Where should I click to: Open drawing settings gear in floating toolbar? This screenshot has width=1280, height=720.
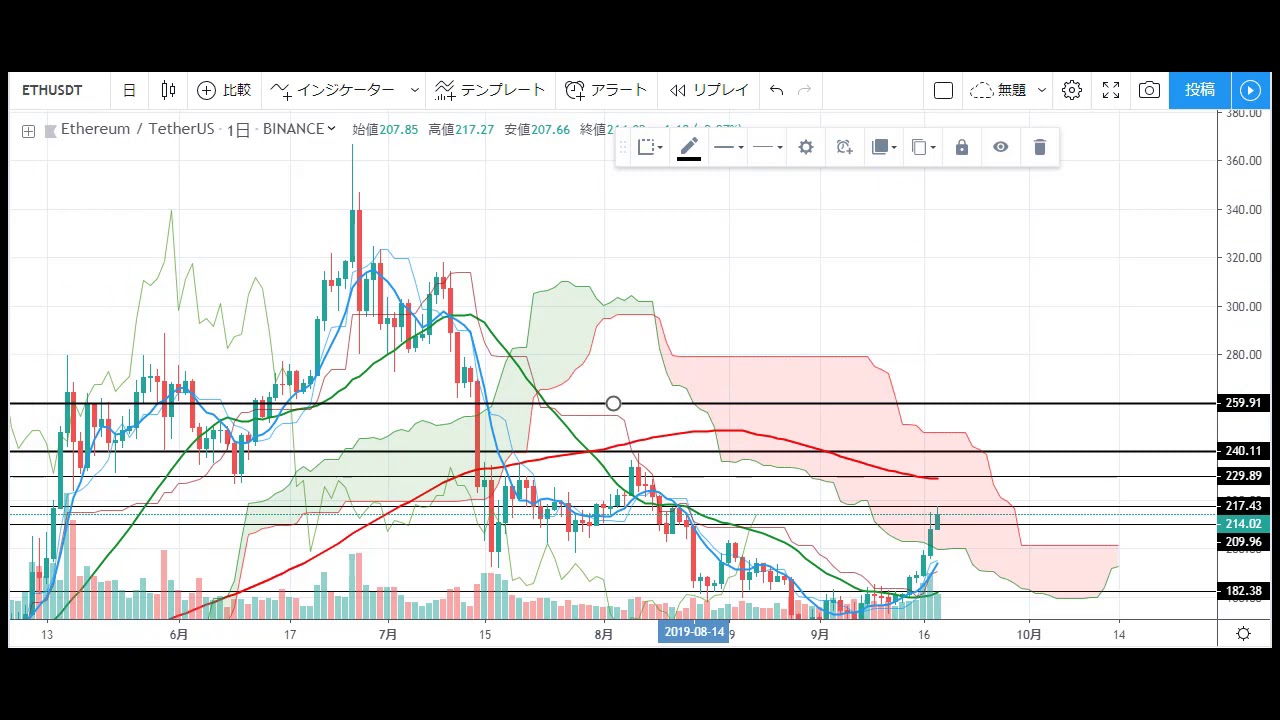[806, 147]
